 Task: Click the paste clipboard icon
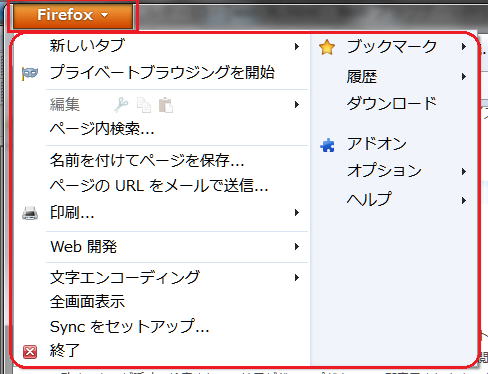pos(166,105)
